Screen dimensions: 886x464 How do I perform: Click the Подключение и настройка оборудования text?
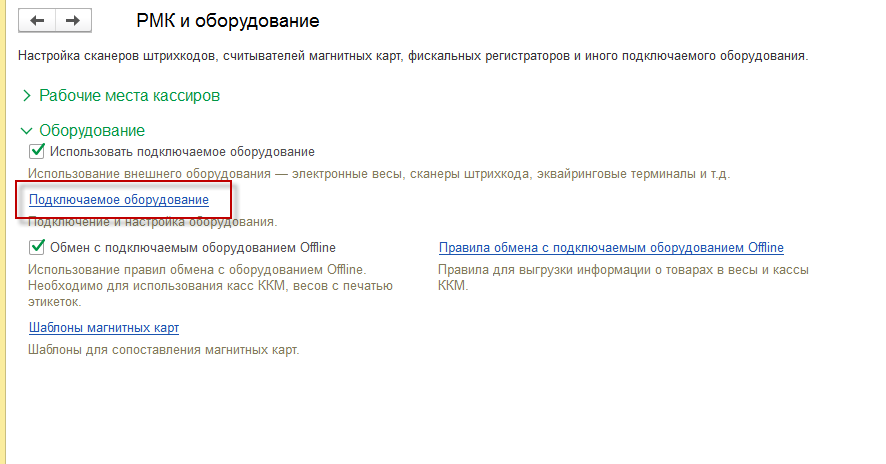coord(153,222)
